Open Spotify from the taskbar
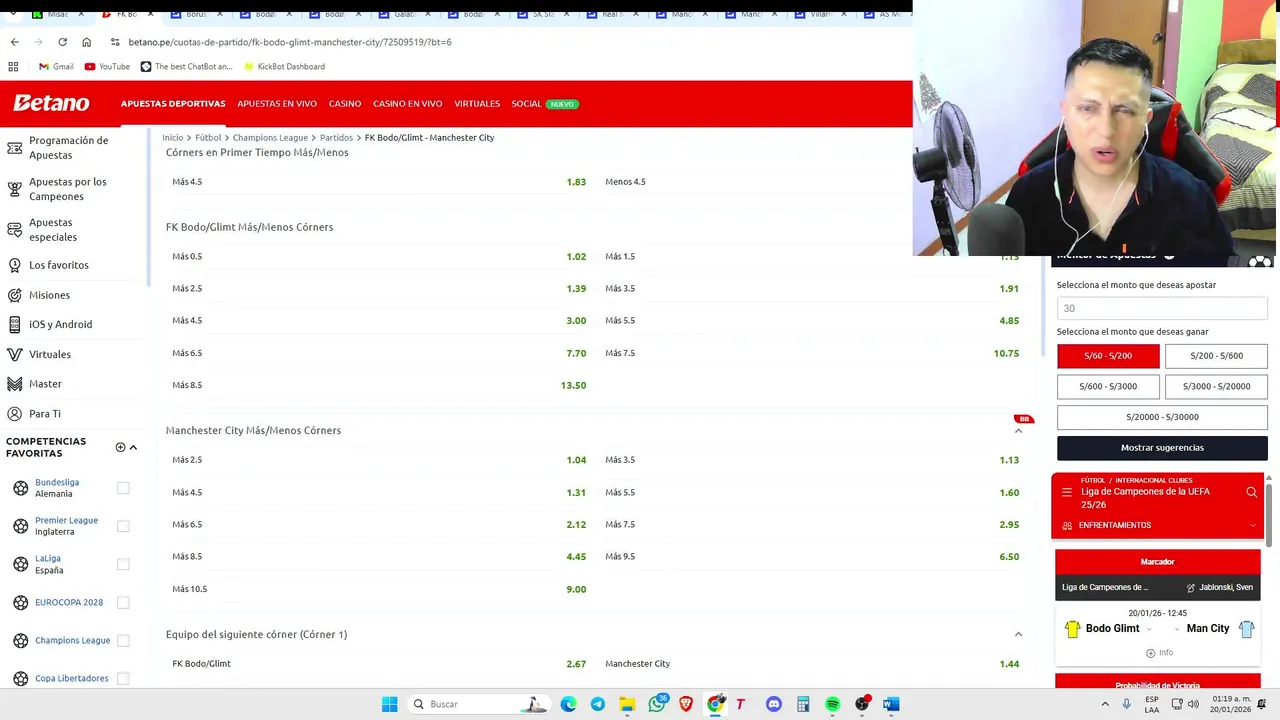Screen dimensions: 1280x720 832,704
